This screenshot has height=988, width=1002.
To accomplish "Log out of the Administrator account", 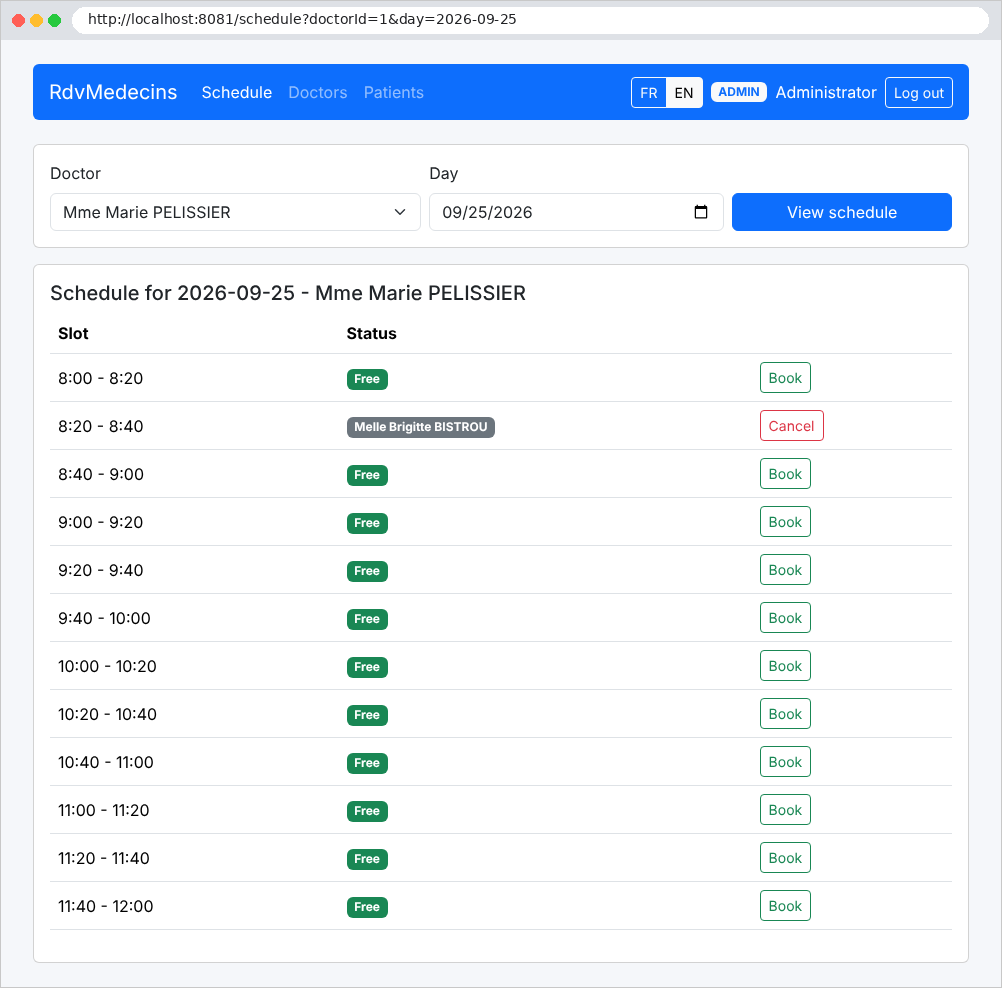I will pyautogui.click(x=918, y=93).
